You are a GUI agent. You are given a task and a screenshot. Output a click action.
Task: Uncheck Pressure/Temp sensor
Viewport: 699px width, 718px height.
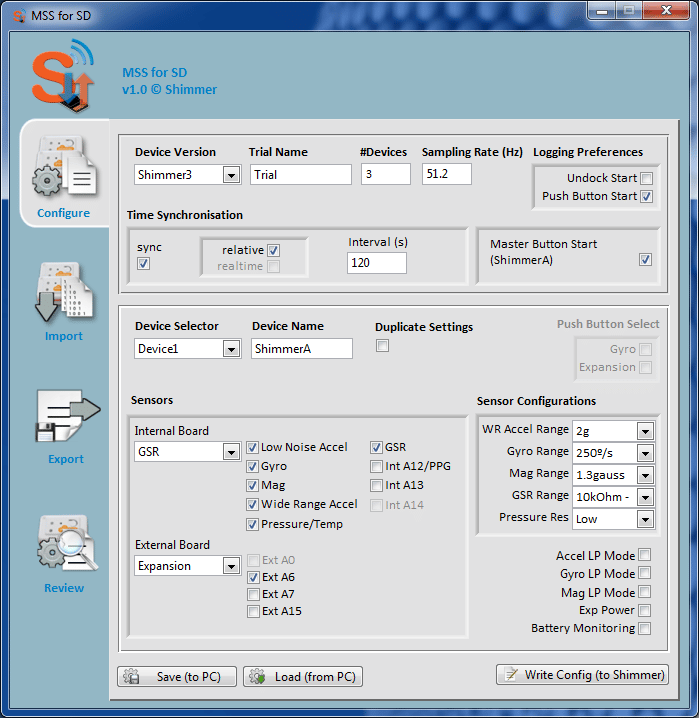point(252,524)
